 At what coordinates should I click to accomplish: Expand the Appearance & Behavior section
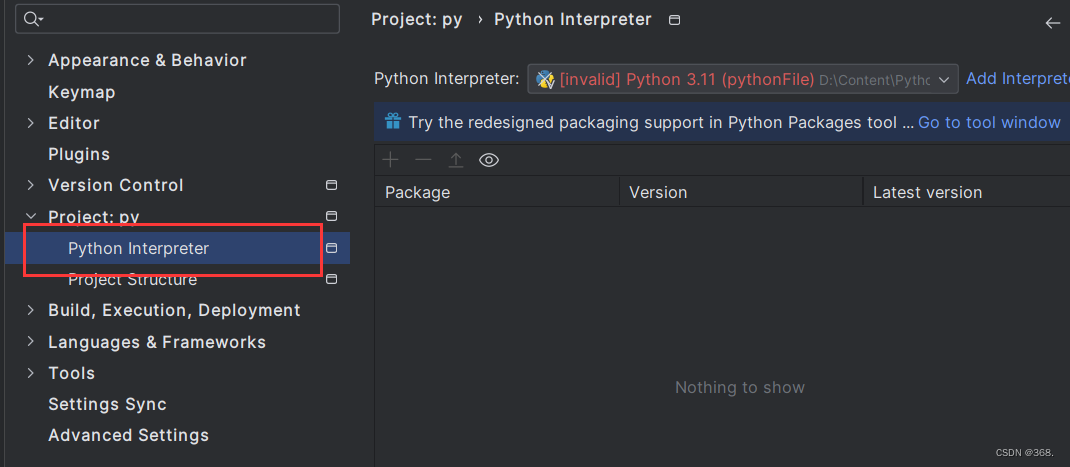pyautogui.click(x=31, y=61)
